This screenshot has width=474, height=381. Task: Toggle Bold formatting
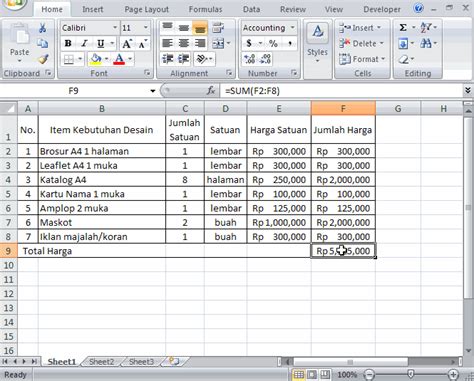68,43
